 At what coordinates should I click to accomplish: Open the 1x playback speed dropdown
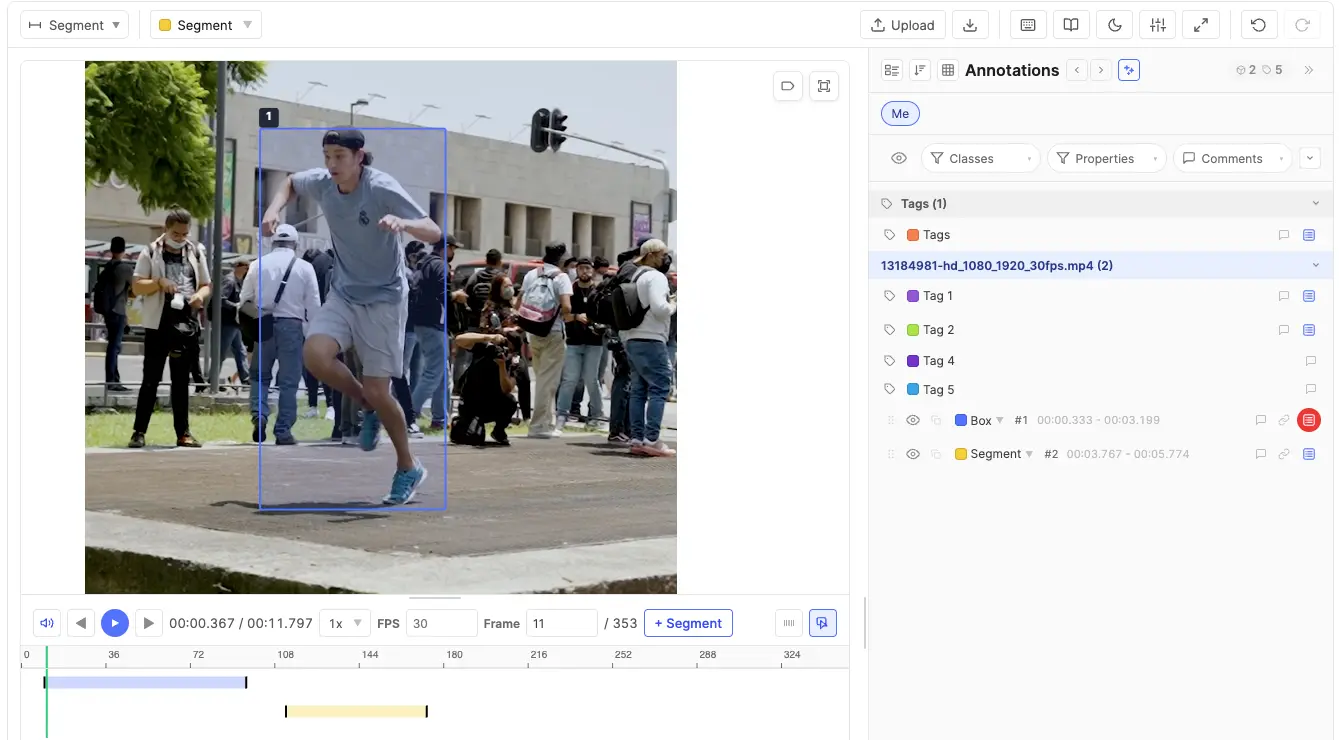tap(345, 623)
